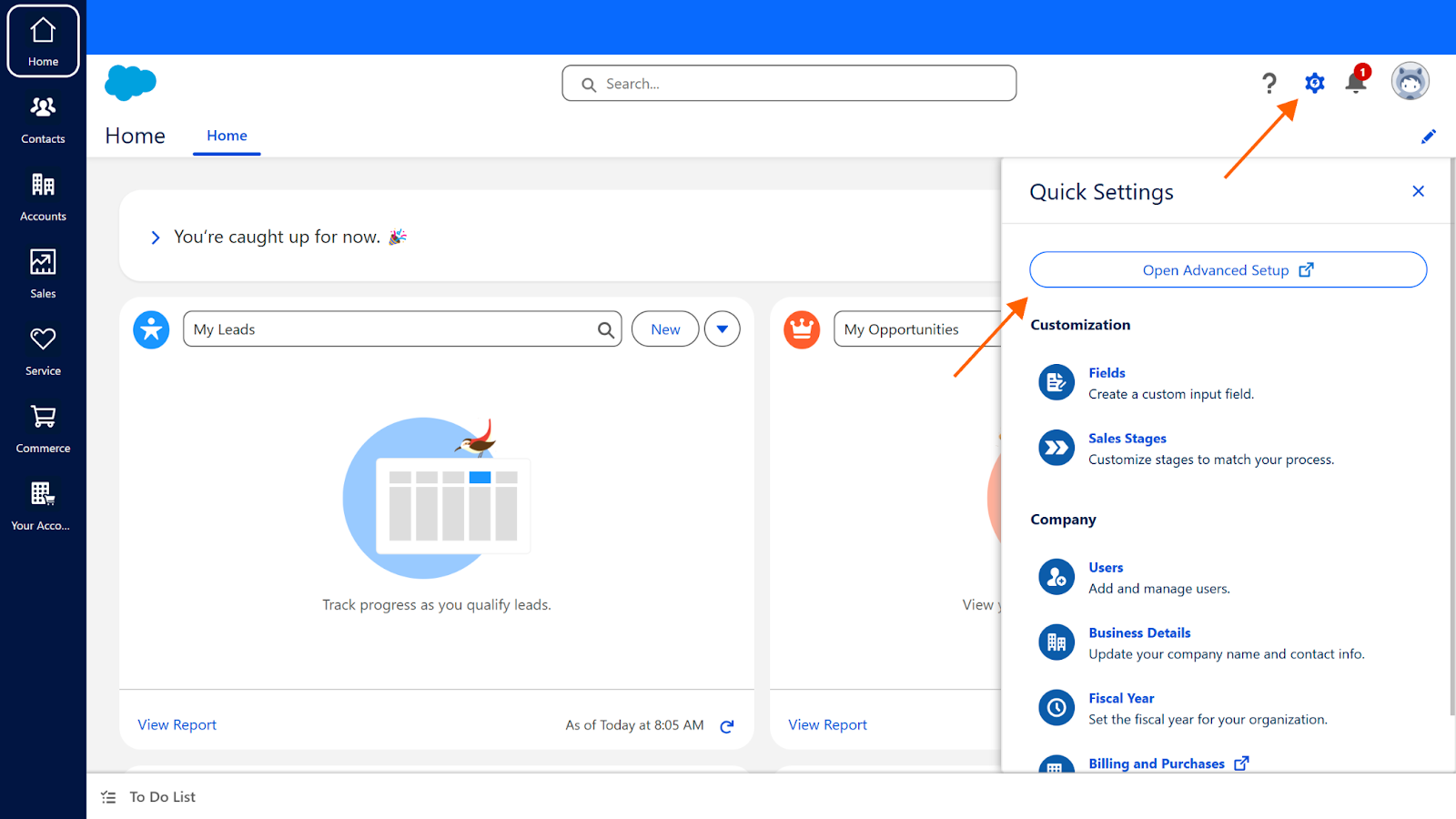
Task: Click the My Leads star icon
Action: pyautogui.click(x=151, y=329)
